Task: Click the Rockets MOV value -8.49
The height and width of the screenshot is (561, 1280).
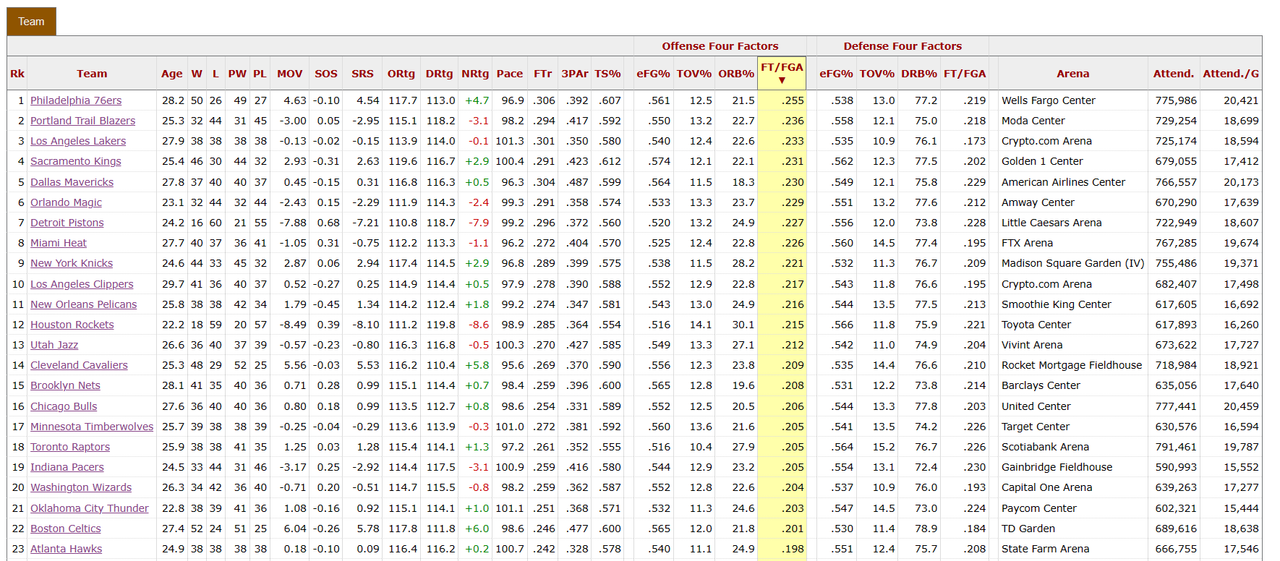Action: click(291, 324)
